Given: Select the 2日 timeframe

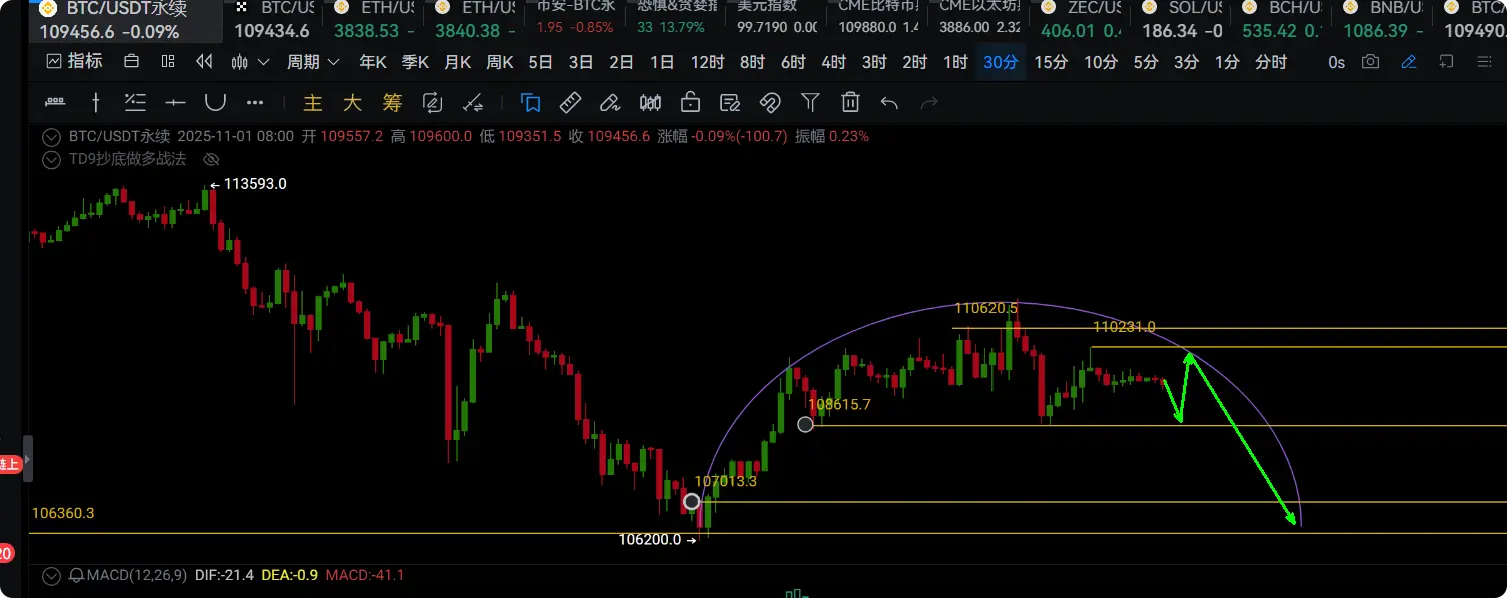Looking at the screenshot, I should (x=621, y=62).
